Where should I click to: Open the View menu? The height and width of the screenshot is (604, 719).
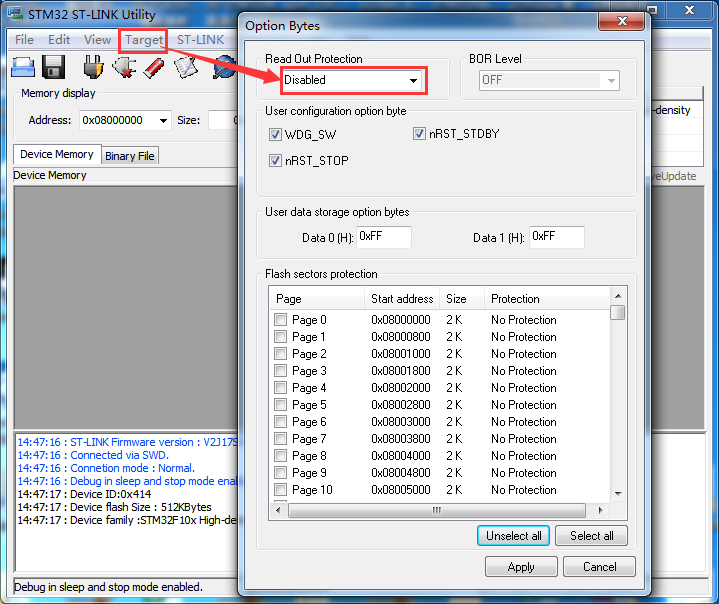tap(97, 40)
